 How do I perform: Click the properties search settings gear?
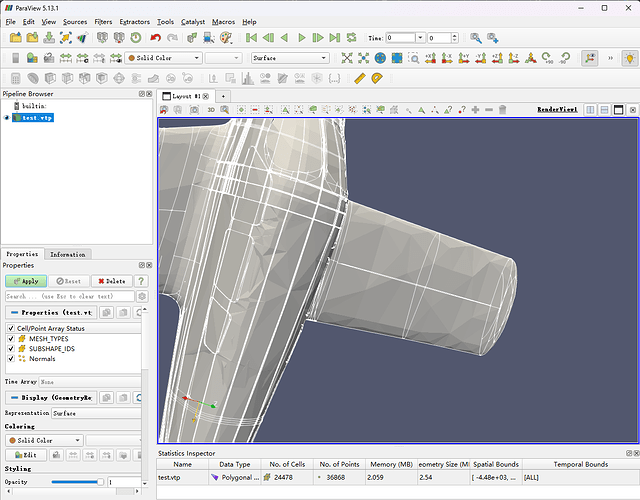point(142,297)
